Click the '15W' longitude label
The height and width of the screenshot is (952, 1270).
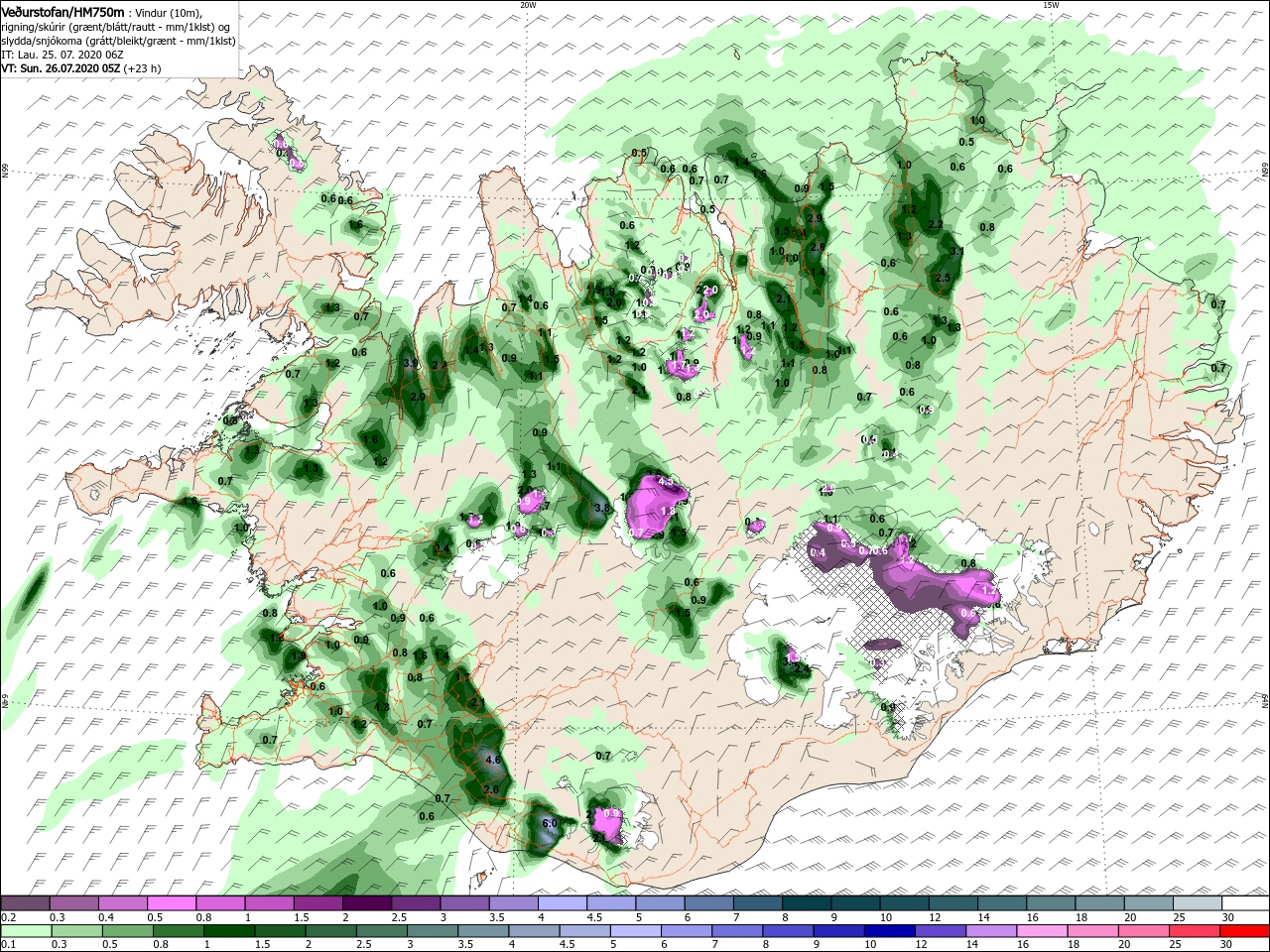(x=1050, y=5)
